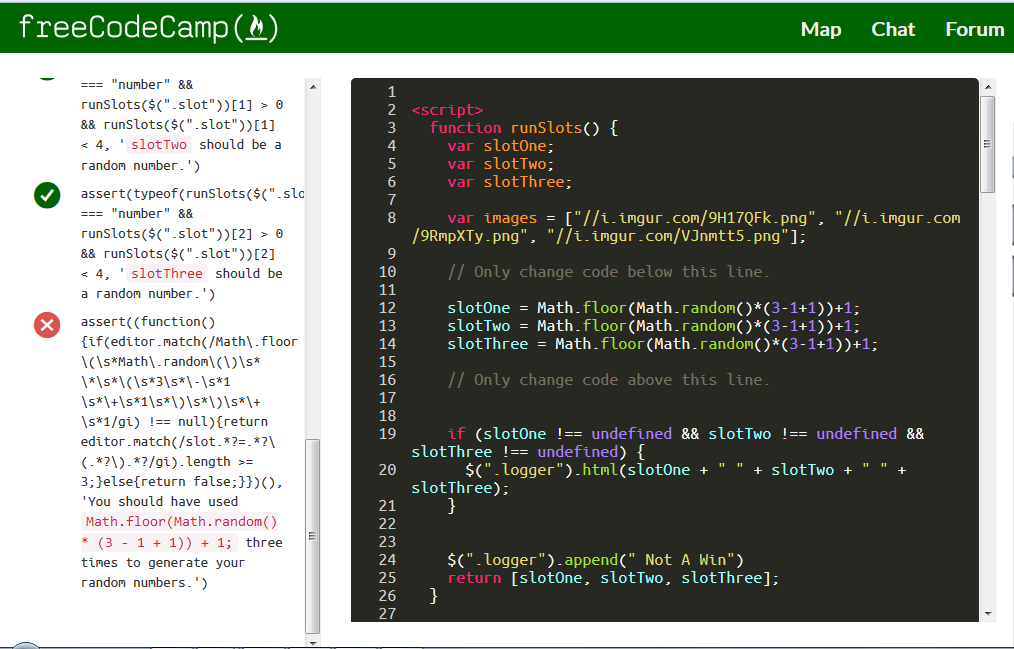Click the 'Only change code below this line' comment
This screenshot has width=1014, height=649.
click(x=609, y=272)
